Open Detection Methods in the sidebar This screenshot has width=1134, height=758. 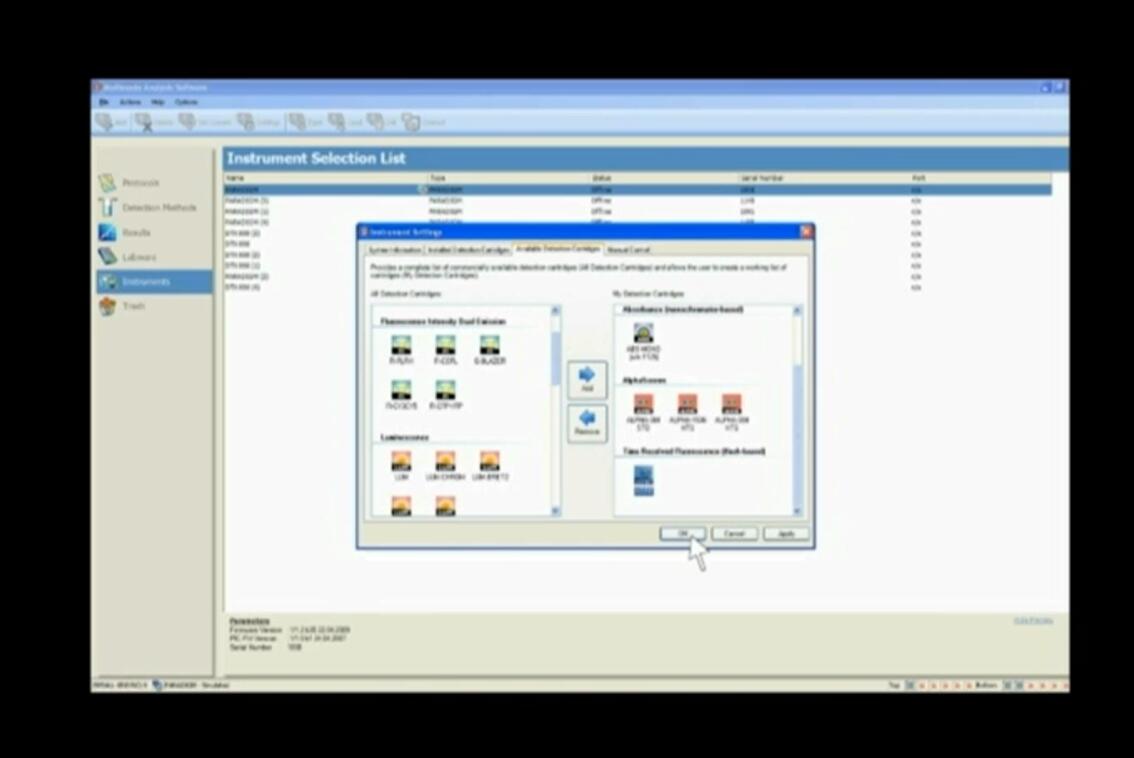[148, 208]
